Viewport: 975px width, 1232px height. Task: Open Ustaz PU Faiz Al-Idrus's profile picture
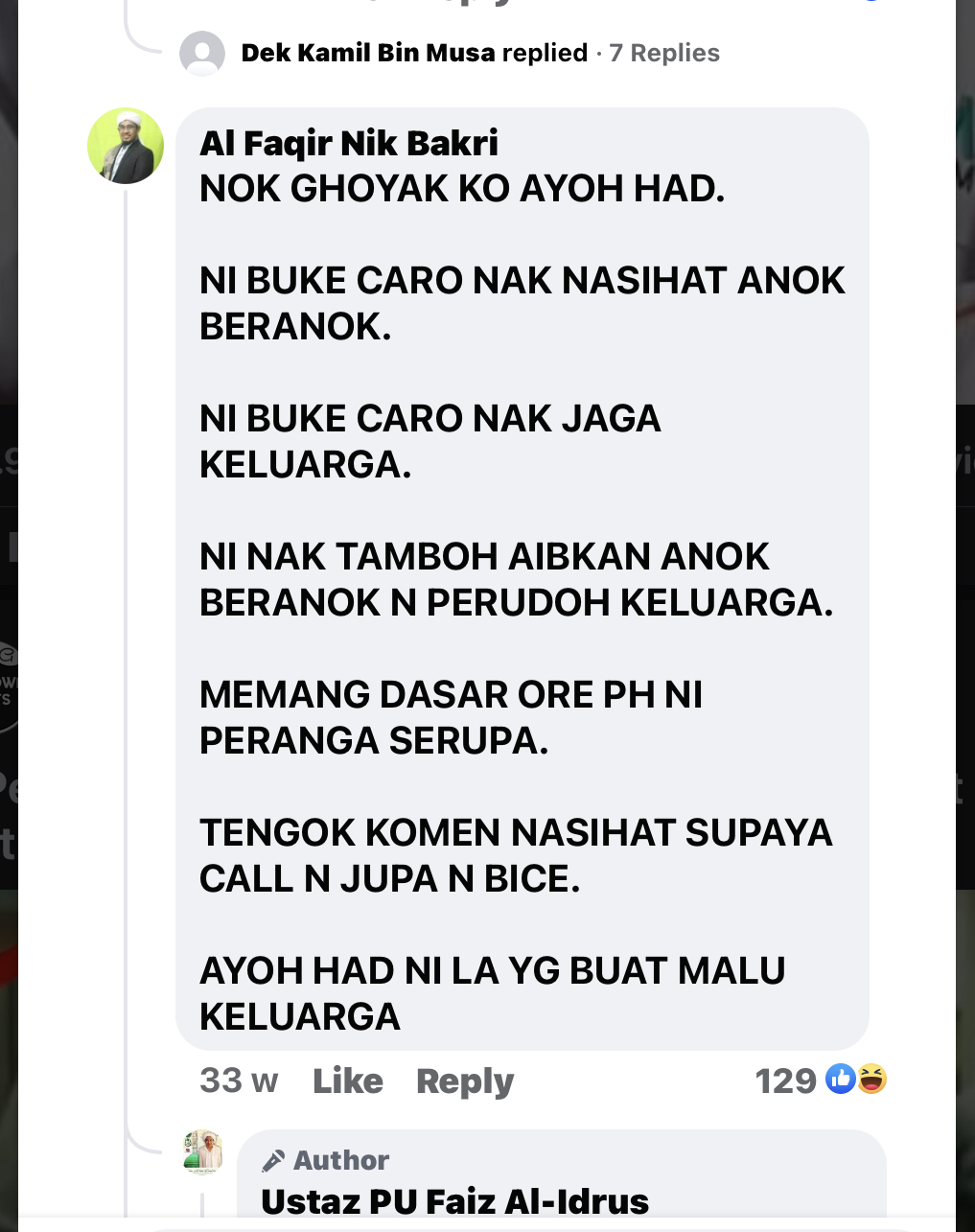pyautogui.click(x=203, y=1152)
